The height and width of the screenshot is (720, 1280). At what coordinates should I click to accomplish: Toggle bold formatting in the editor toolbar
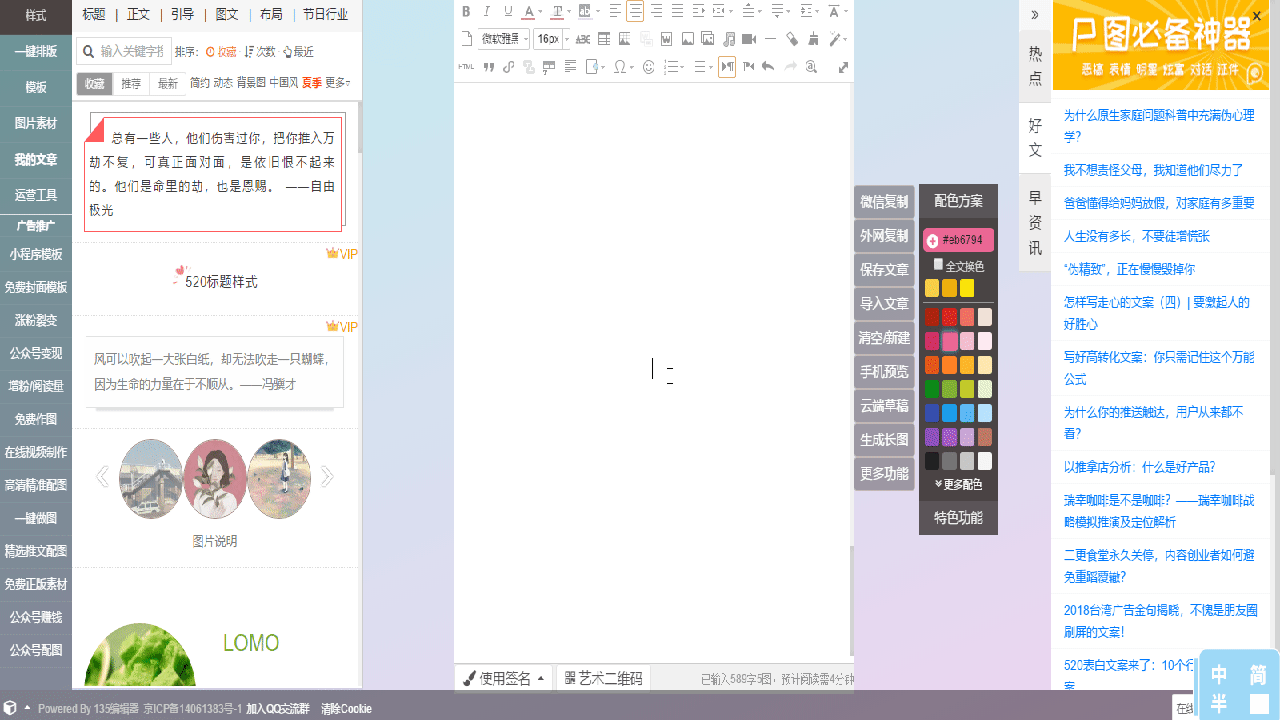tap(466, 12)
